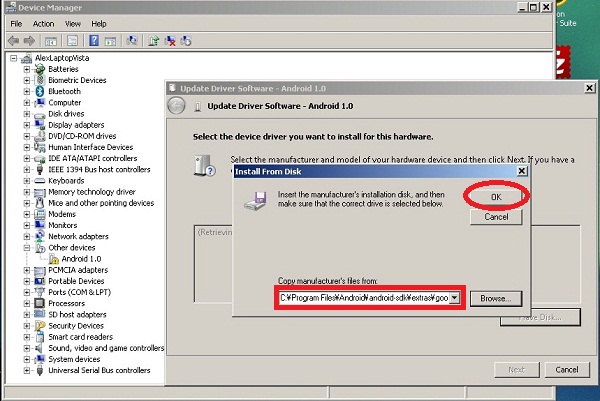Click the Show/Hide console tree toolbar icon
The height and width of the screenshot is (401, 600).
tap(51, 41)
